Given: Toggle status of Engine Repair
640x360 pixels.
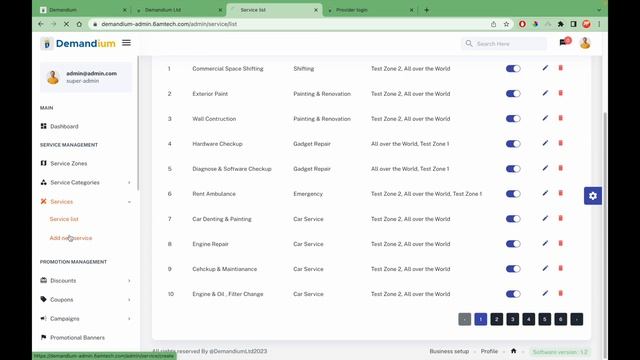Looking at the screenshot, I should (513, 244).
